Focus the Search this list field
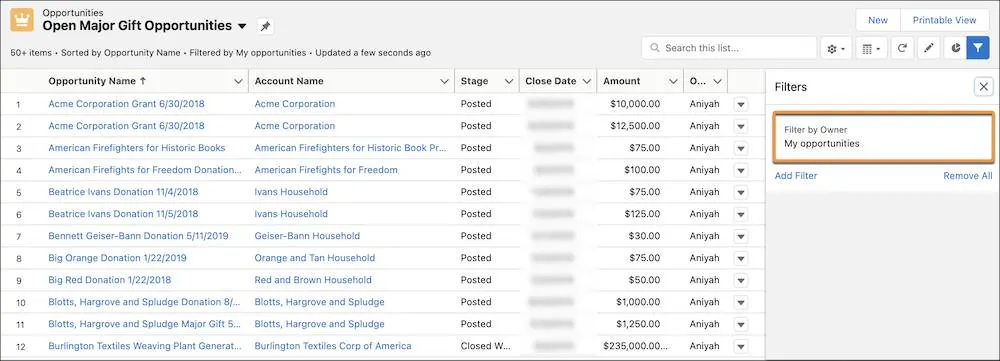The height and width of the screenshot is (361, 1000). (729, 48)
